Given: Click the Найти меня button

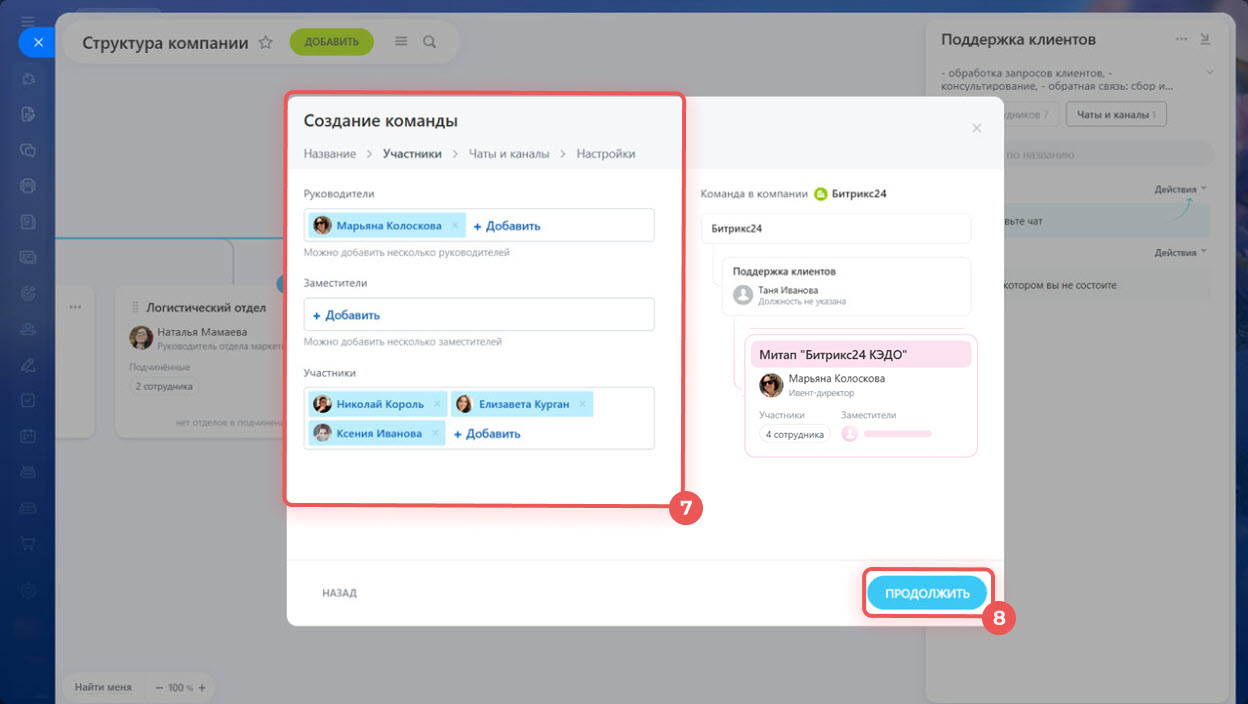Looking at the screenshot, I should 103,688.
